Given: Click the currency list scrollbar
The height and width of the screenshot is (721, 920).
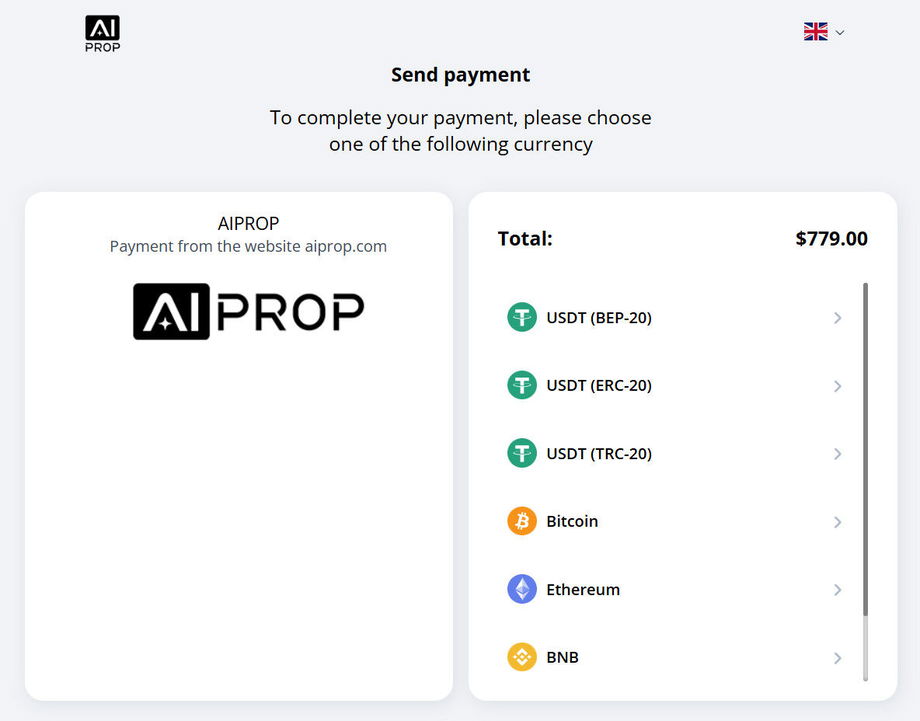Looking at the screenshot, I should (x=865, y=450).
